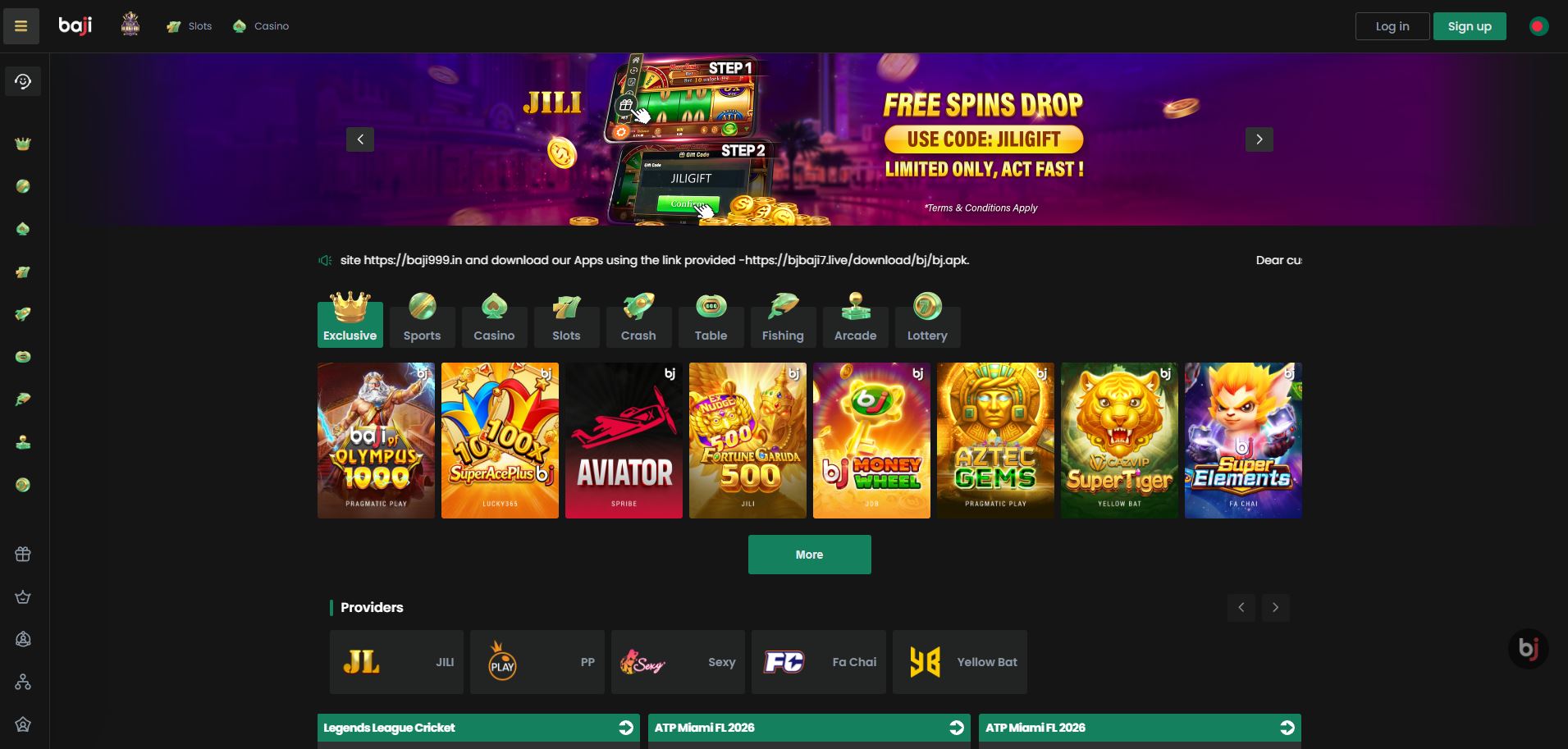Open the Lottery category tab
1568x749 pixels.
pos(927,319)
